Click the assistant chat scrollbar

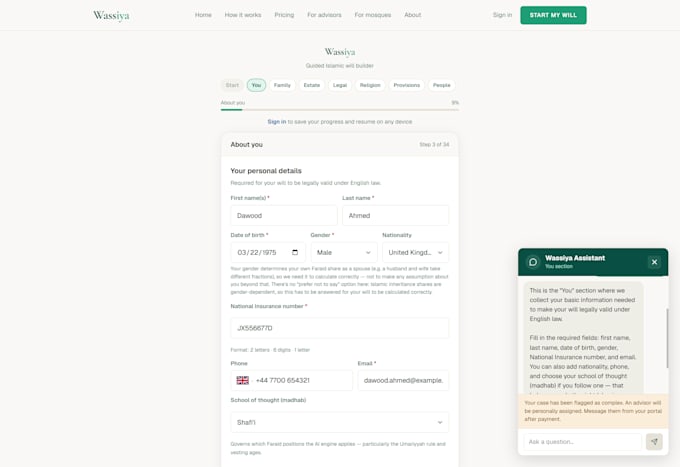[x=667, y=338]
